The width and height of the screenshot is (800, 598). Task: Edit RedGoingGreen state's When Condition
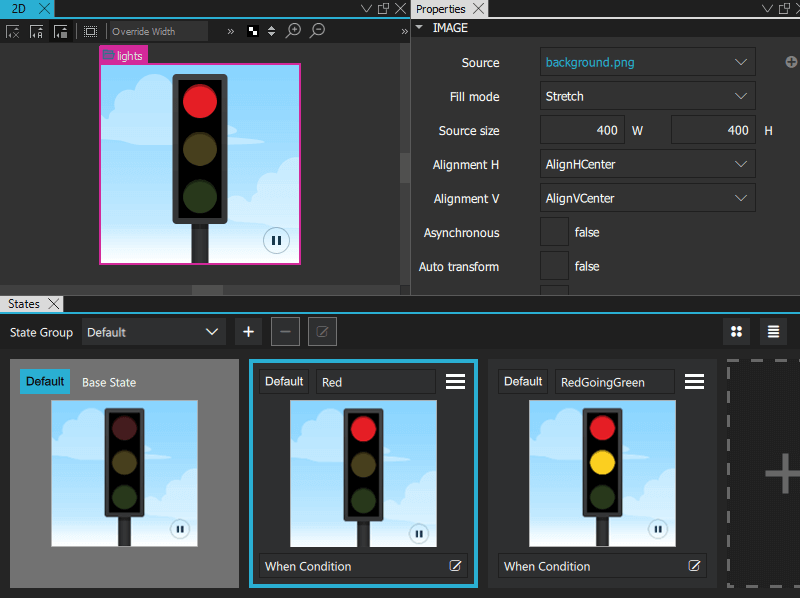[x=695, y=566]
